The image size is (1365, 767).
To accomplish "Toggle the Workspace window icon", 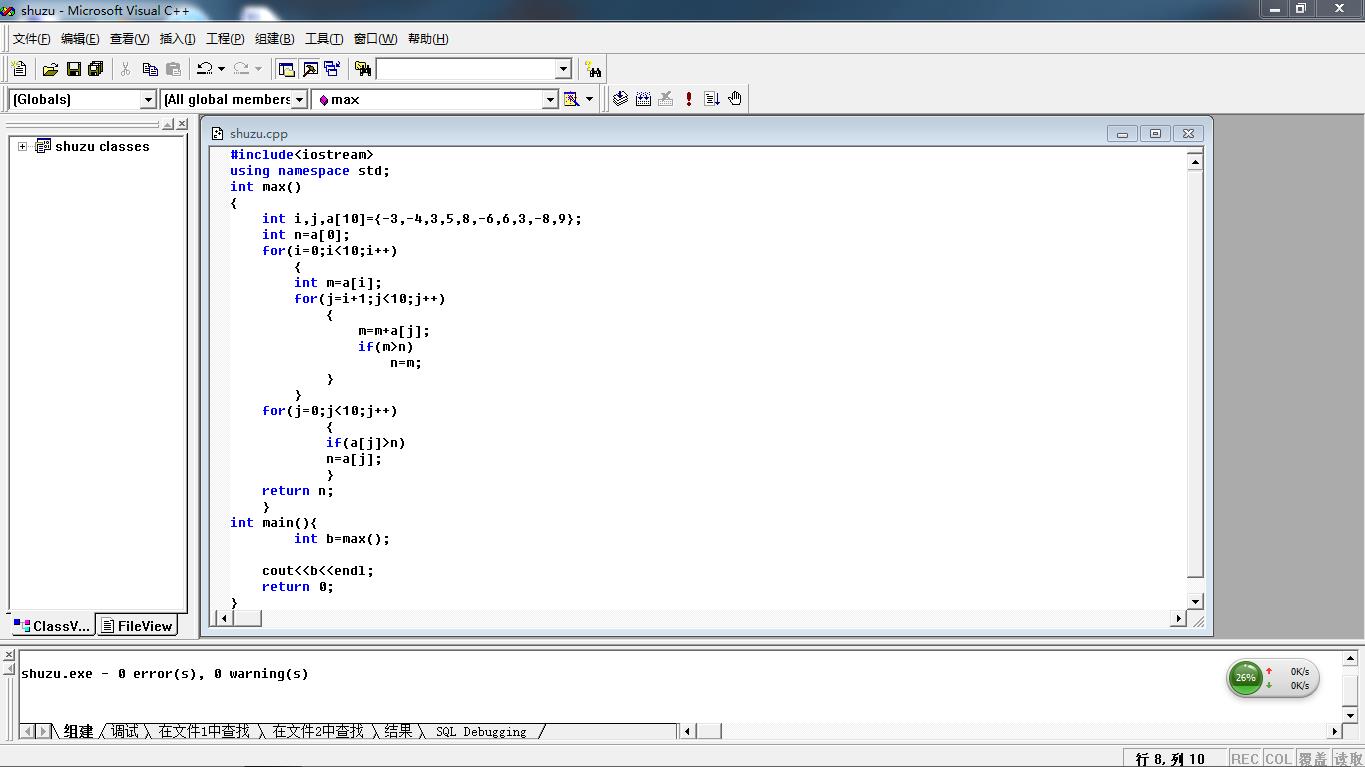I will pyautogui.click(x=287, y=69).
